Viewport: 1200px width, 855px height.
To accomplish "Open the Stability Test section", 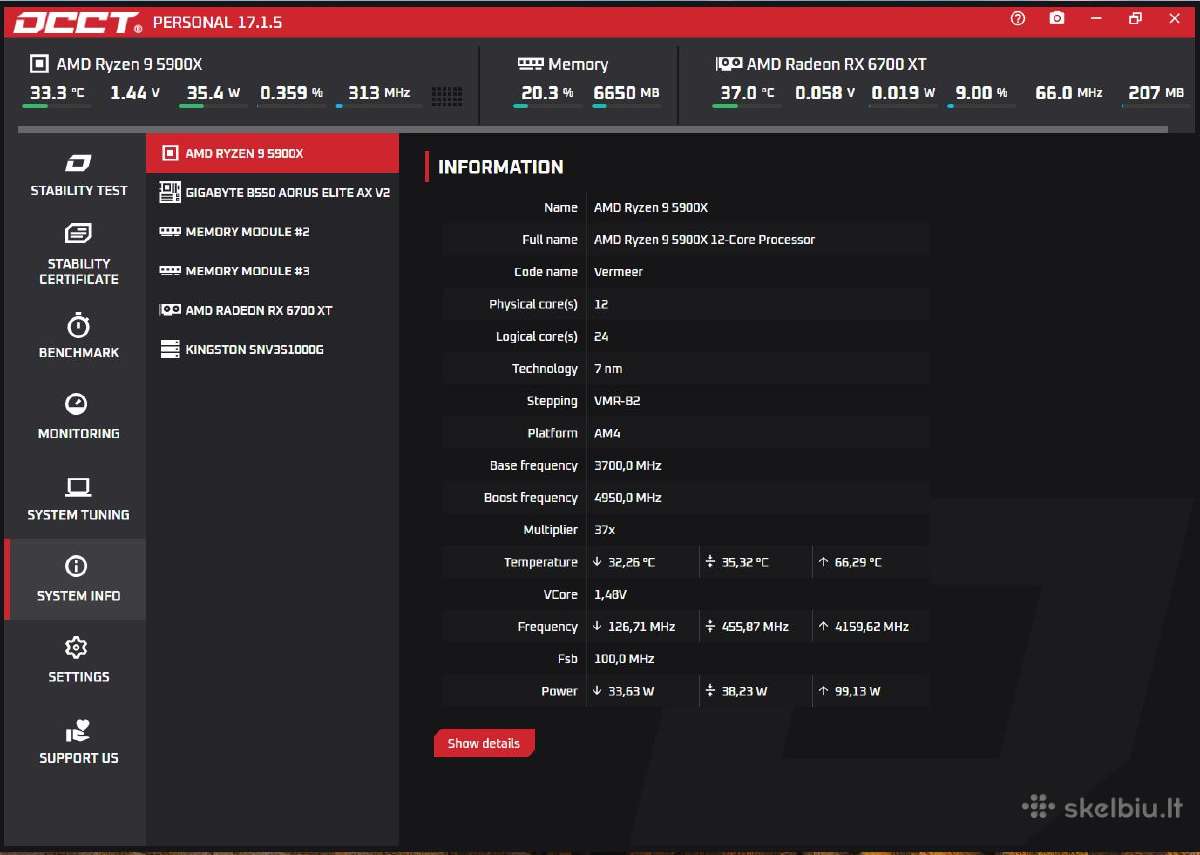I will point(78,175).
